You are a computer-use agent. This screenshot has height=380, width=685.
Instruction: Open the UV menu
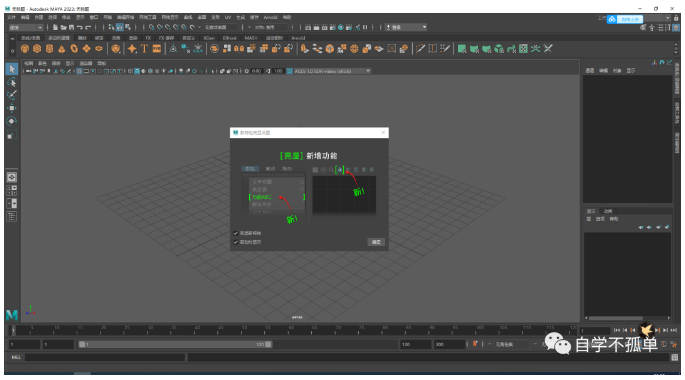pyautogui.click(x=228, y=17)
